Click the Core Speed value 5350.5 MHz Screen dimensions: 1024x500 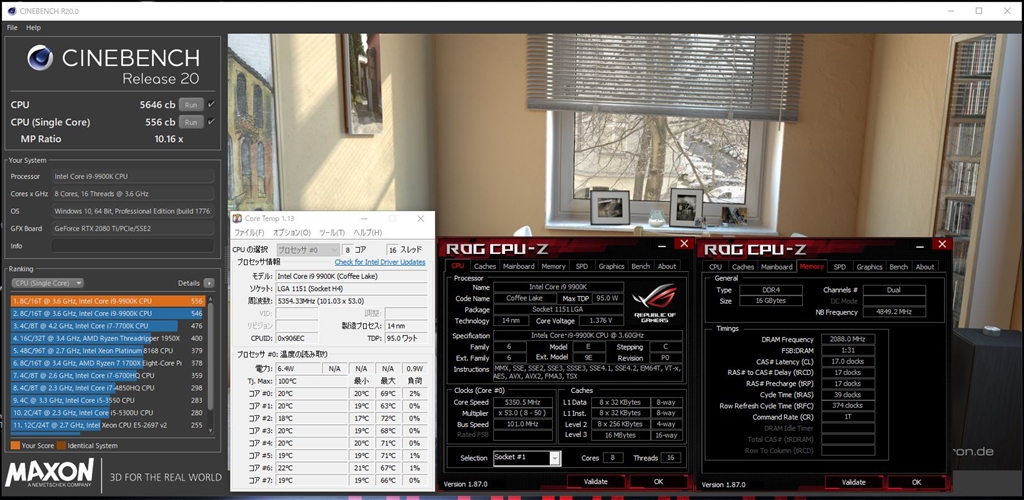tap(522, 402)
